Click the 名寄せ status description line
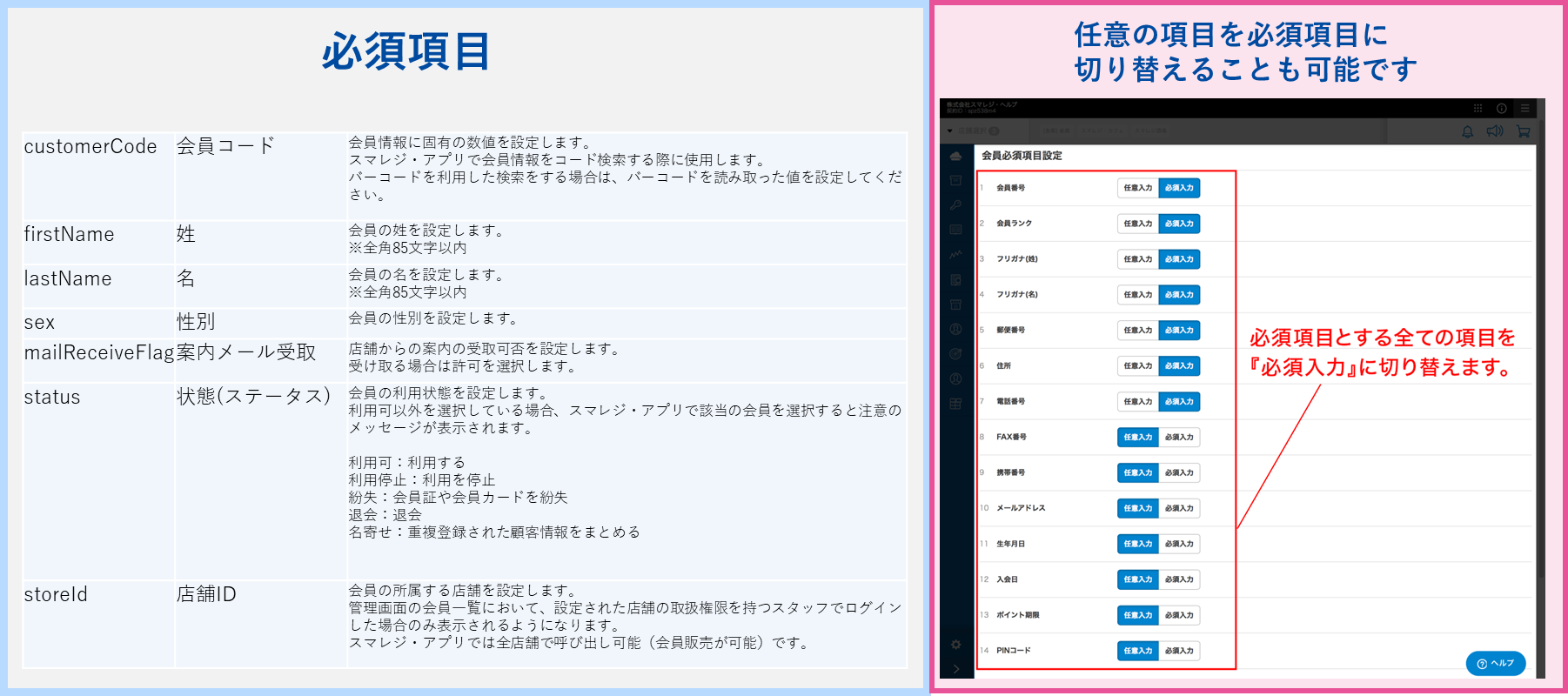Viewport: 1568px width, 696px height. 494,532
